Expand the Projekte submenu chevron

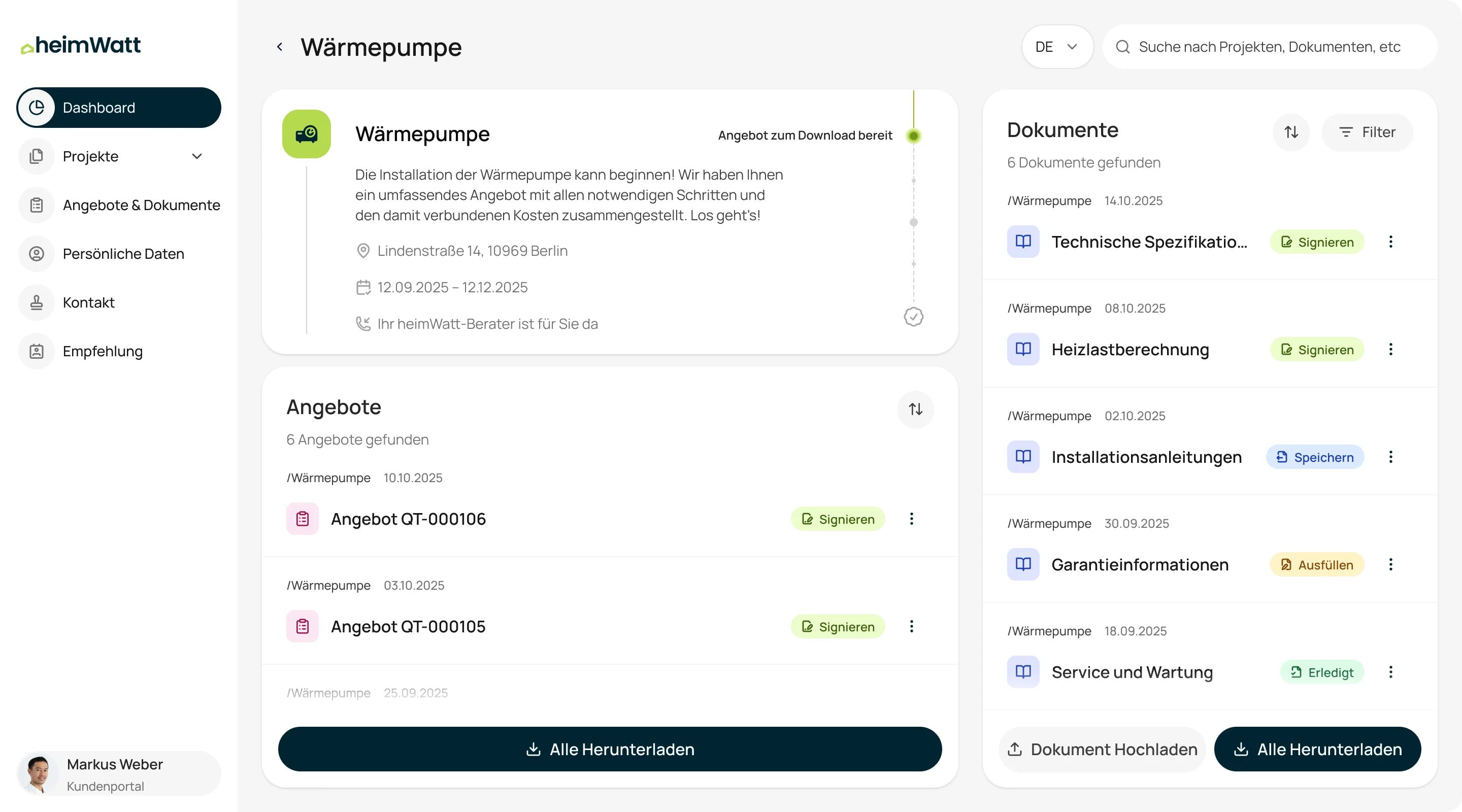pyautogui.click(x=197, y=157)
